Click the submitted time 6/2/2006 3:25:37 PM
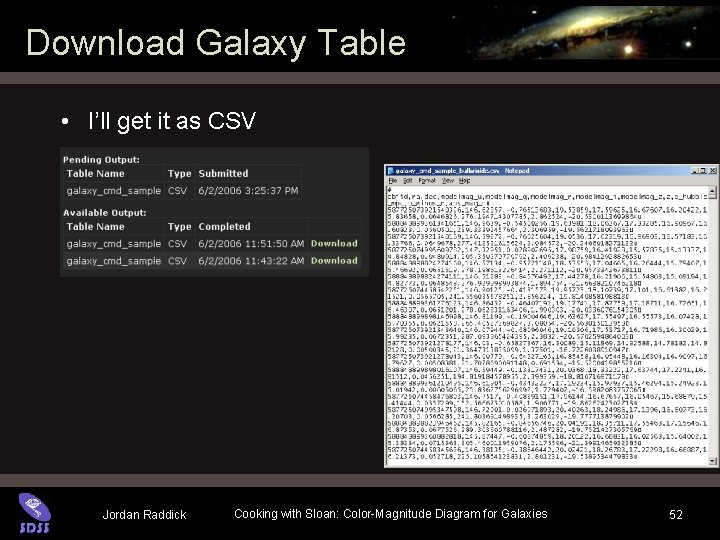The width and height of the screenshot is (720, 540). tap(248, 191)
